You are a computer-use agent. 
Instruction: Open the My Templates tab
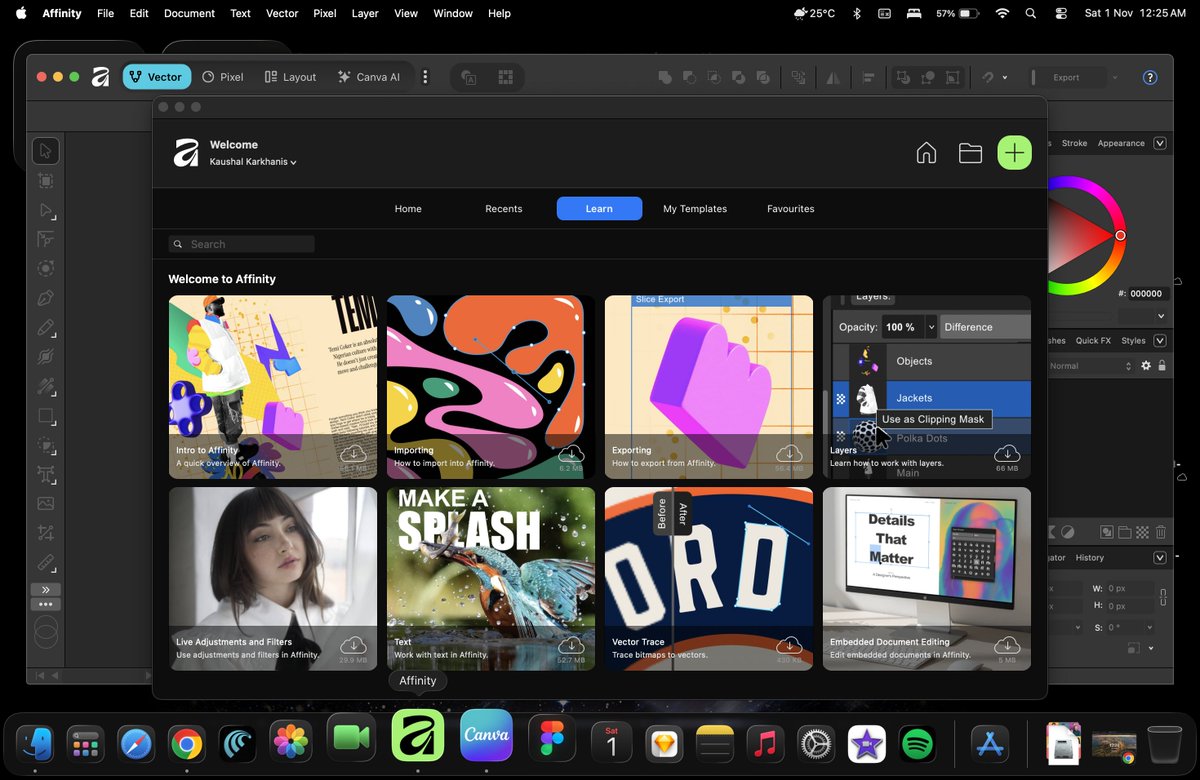click(695, 209)
